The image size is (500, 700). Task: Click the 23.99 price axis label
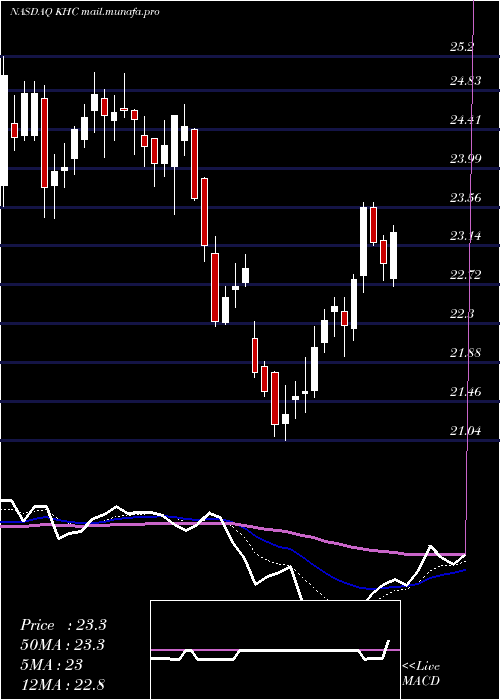tap(465, 158)
